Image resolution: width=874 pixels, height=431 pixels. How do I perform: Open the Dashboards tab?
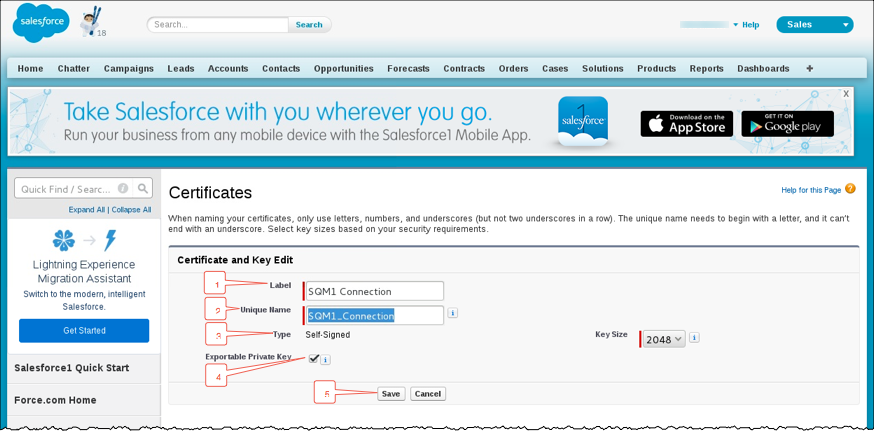(x=763, y=69)
